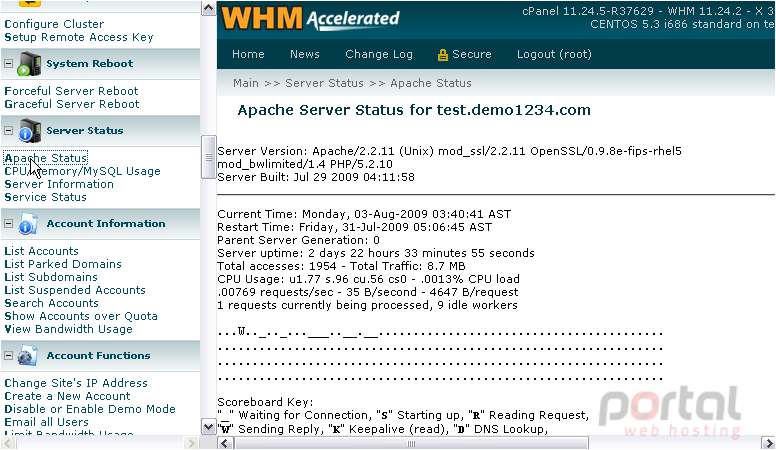Collapse the Server Status section
This screenshot has height=450, width=776.
point(8,131)
